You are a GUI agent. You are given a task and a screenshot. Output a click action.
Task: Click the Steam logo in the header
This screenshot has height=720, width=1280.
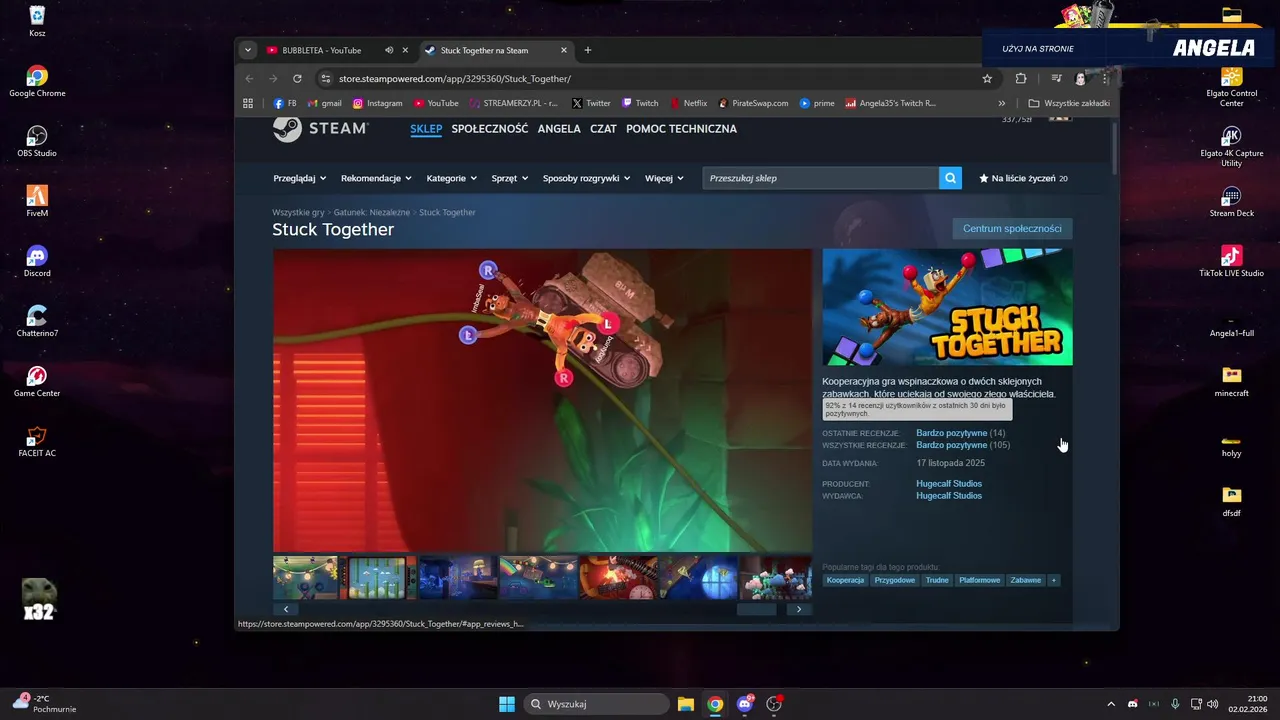point(320,129)
